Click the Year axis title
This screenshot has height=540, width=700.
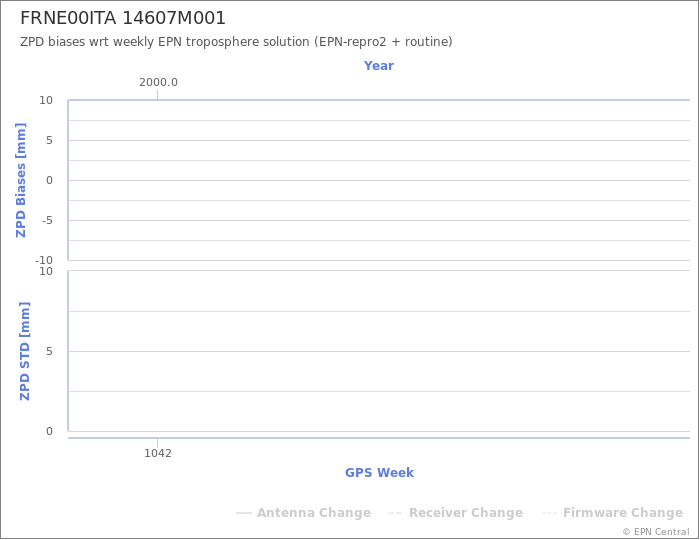(379, 66)
